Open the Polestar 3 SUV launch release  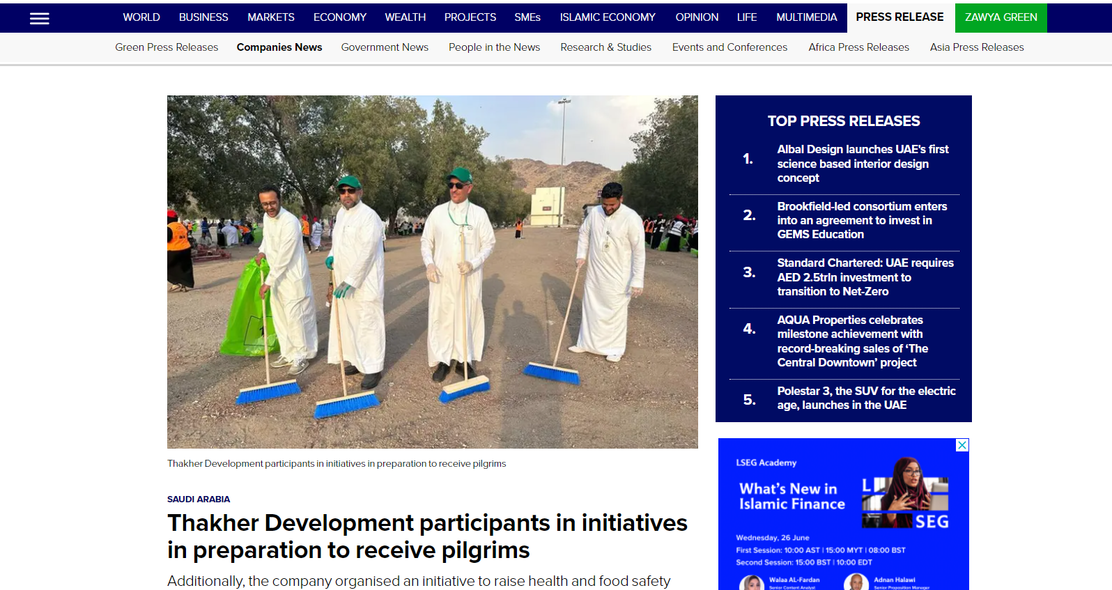tap(866, 398)
